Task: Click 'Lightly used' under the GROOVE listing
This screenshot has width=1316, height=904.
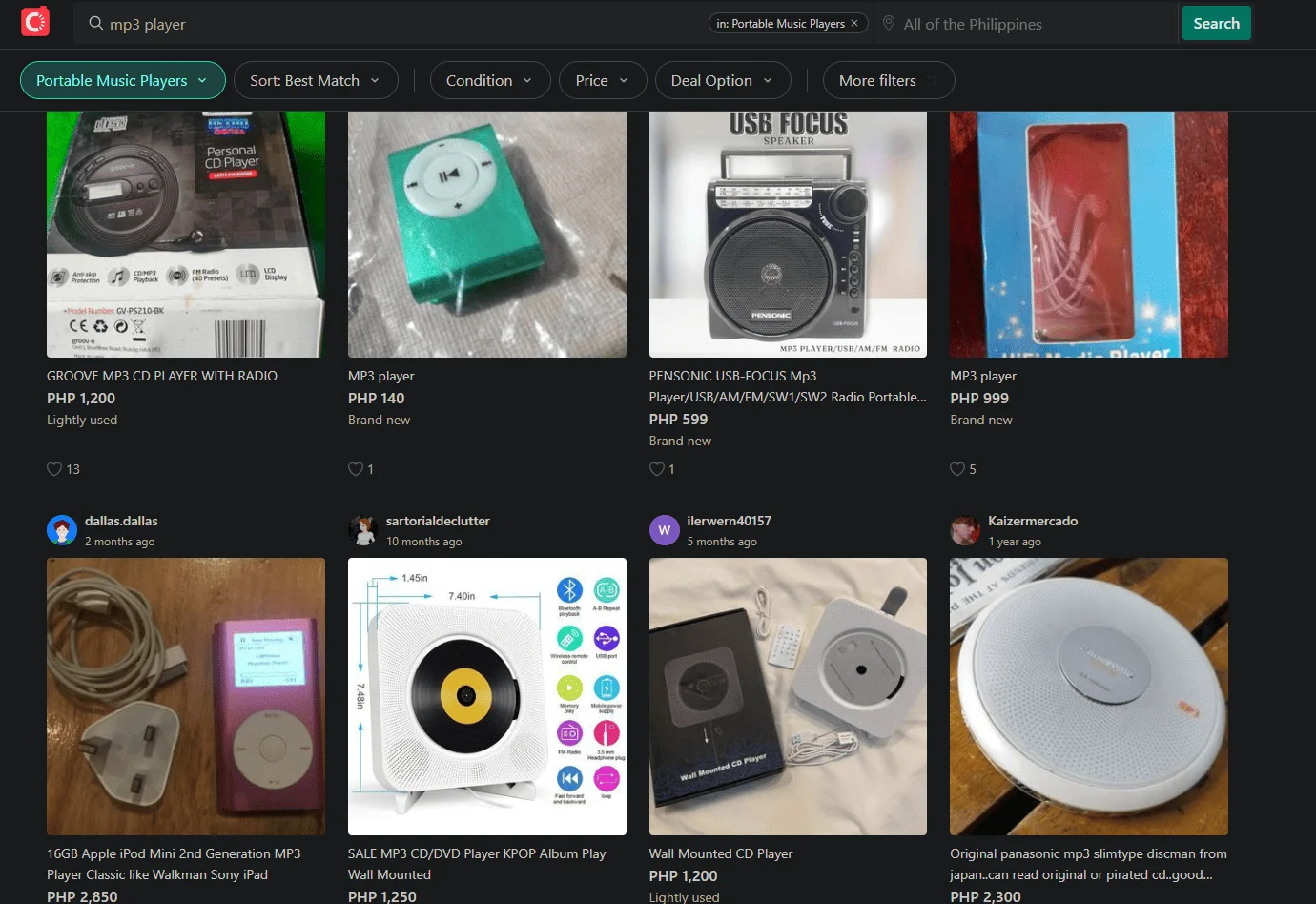Action: [82, 420]
